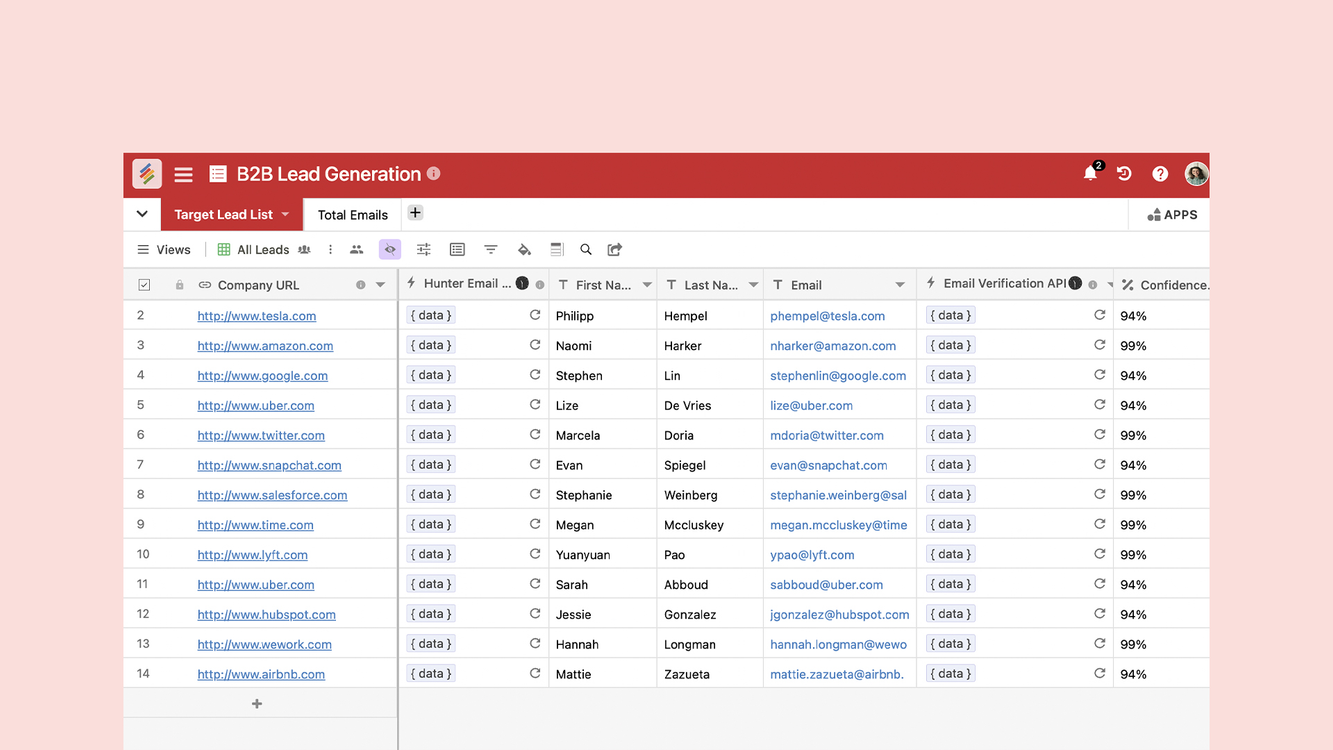Refresh Hunter Email data for tesla.com row
The width and height of the screenshot is (1333, 750).
(x=535, y=315)
